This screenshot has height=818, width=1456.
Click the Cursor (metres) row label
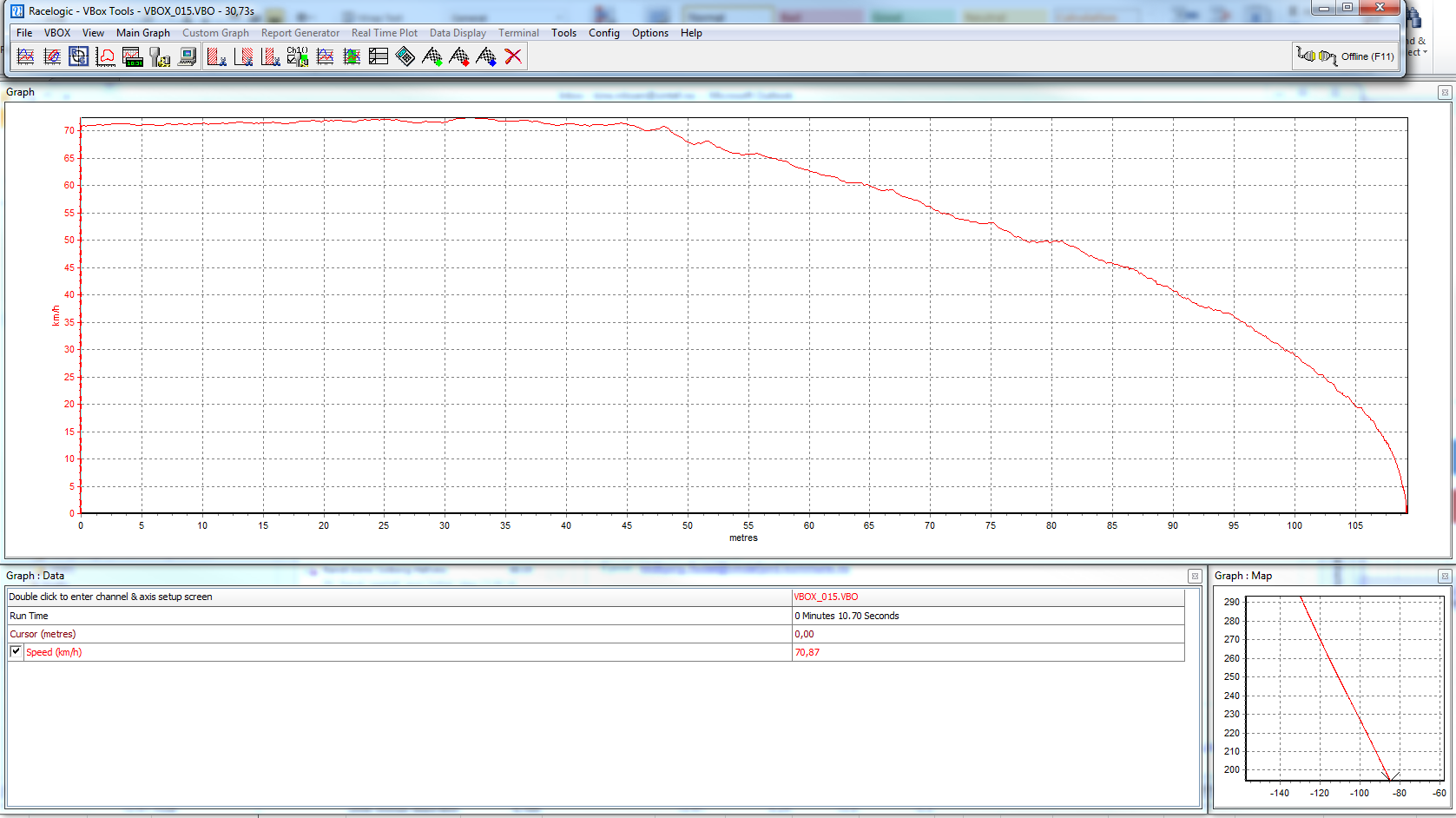[x=43, y=634]
